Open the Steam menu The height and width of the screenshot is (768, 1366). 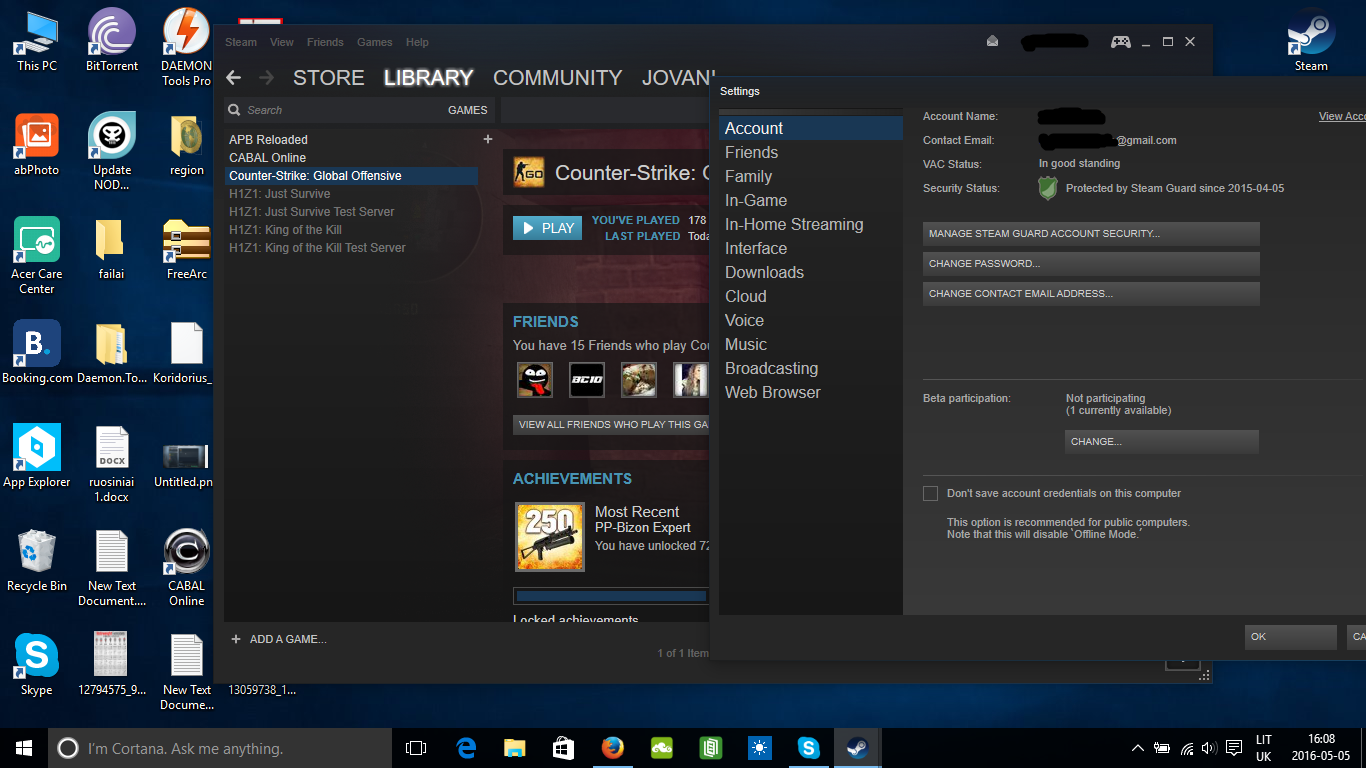pyautogui.click(x=241, y=42)
